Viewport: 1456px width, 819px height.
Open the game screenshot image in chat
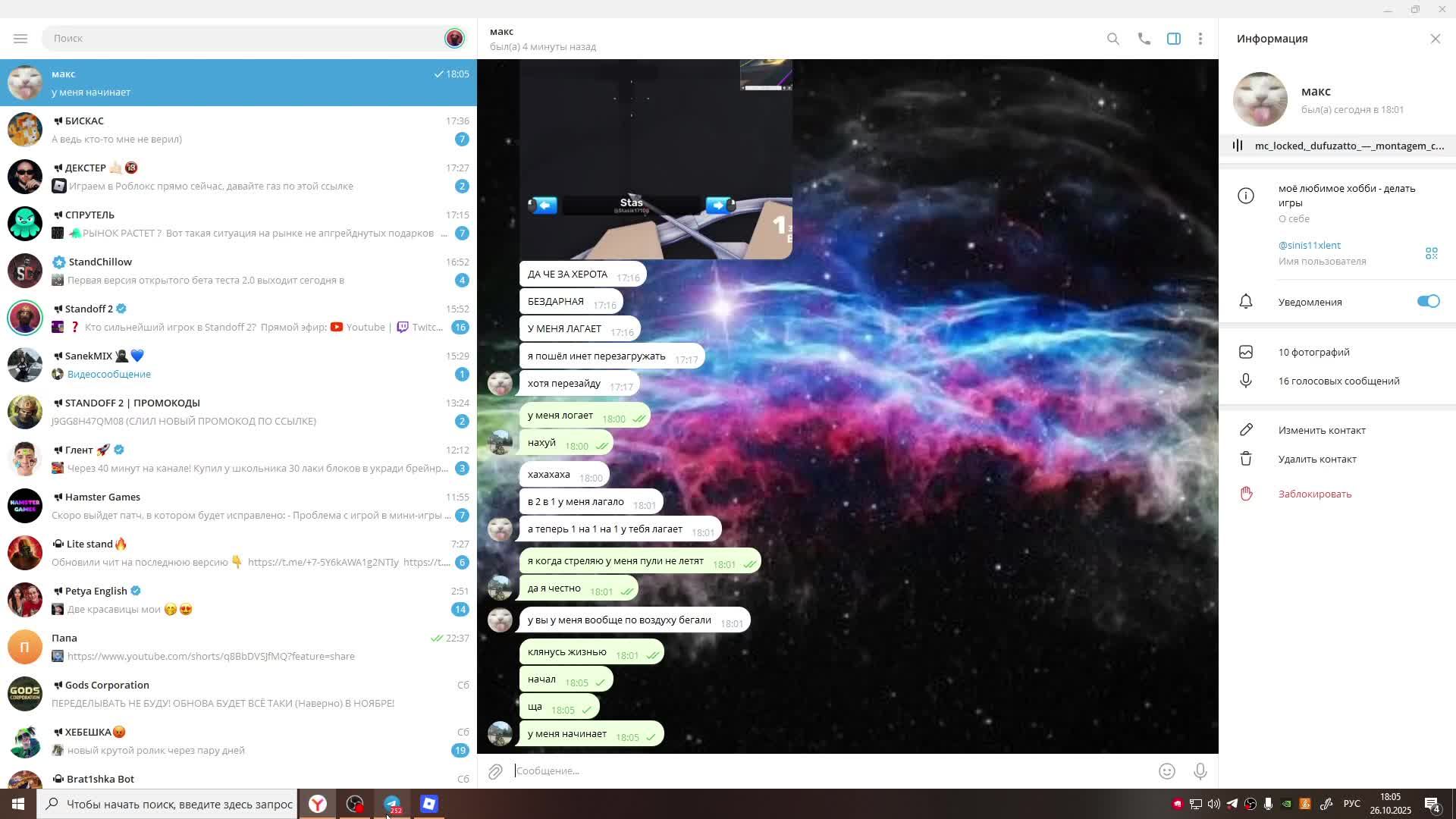tap(655, 159)
